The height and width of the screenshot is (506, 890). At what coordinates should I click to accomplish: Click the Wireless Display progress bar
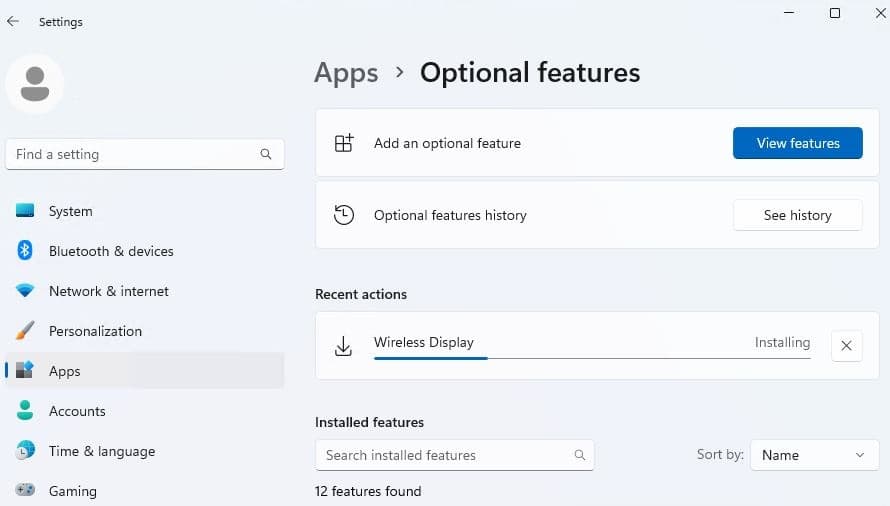[592, 358]
